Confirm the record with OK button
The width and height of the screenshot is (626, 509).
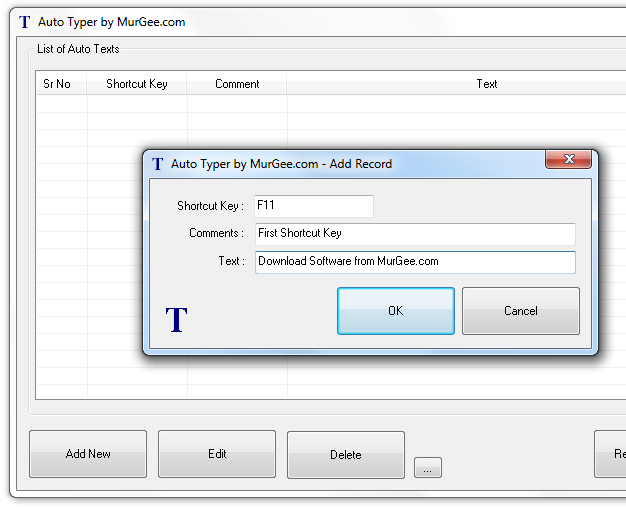396,311
